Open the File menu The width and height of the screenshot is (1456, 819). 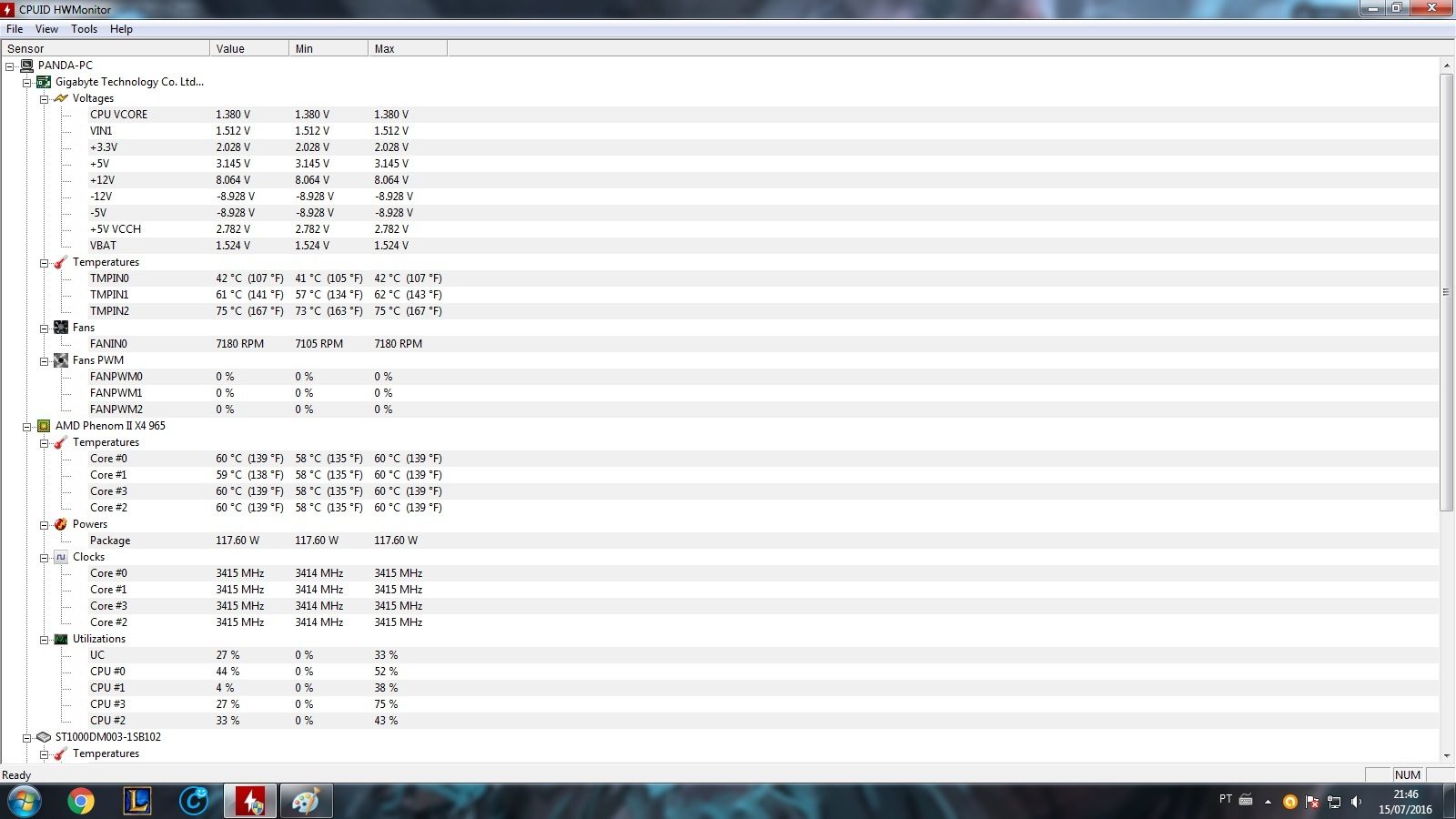click(x=15, y=29)
